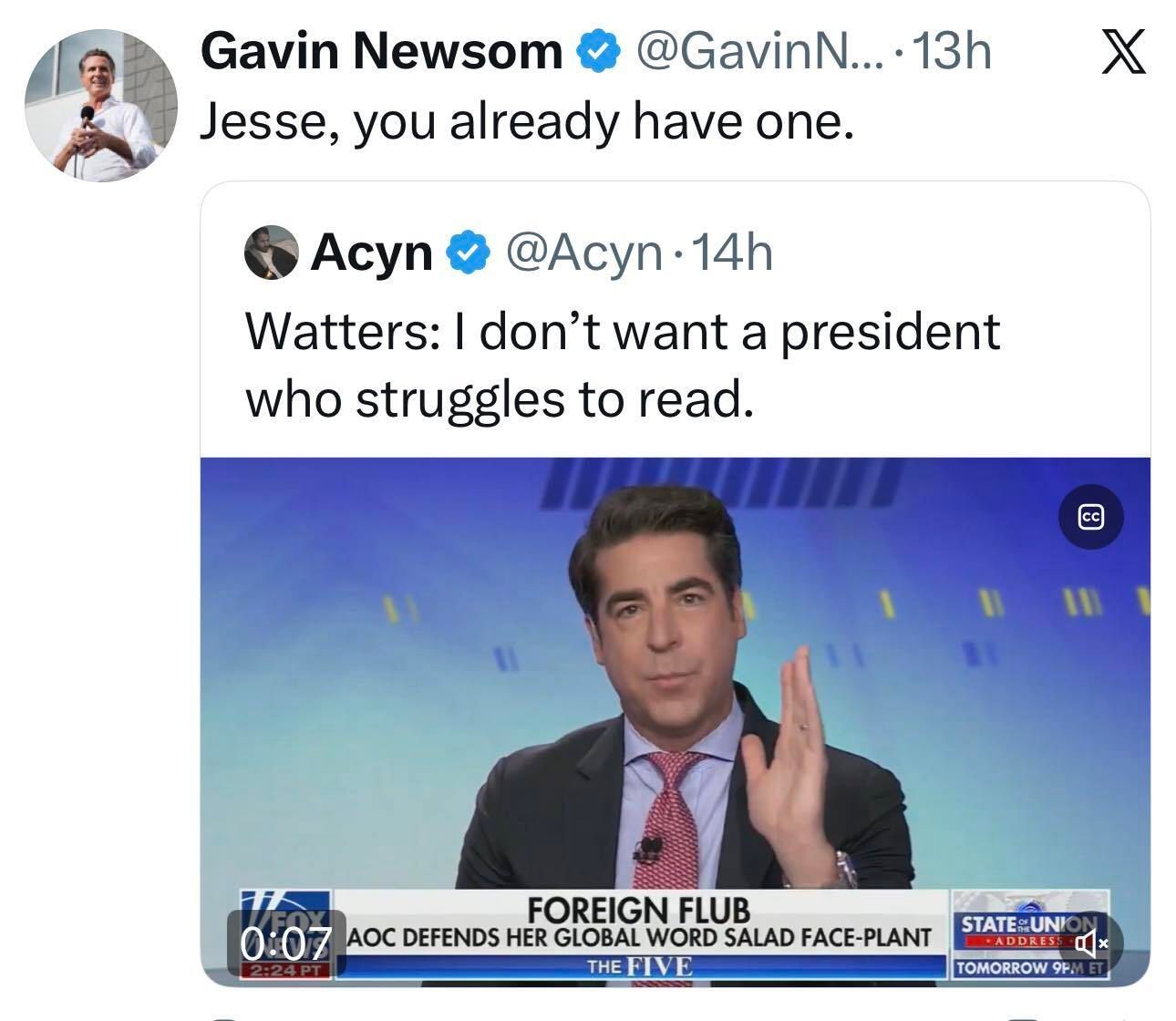
Task: Open the Acyn display name
Action: click(372, 253)
